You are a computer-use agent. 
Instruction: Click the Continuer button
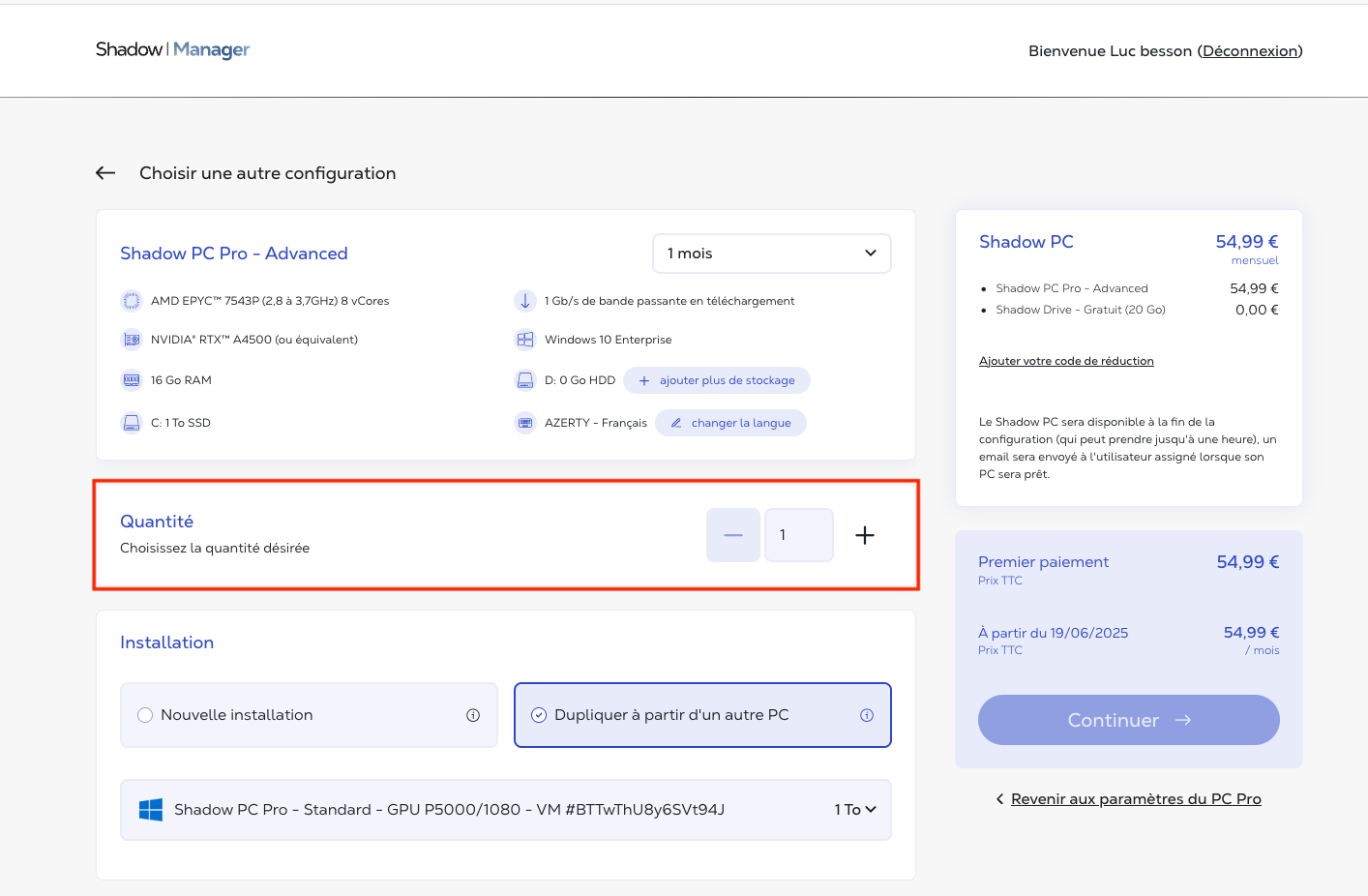click(x=1129, y=720)
